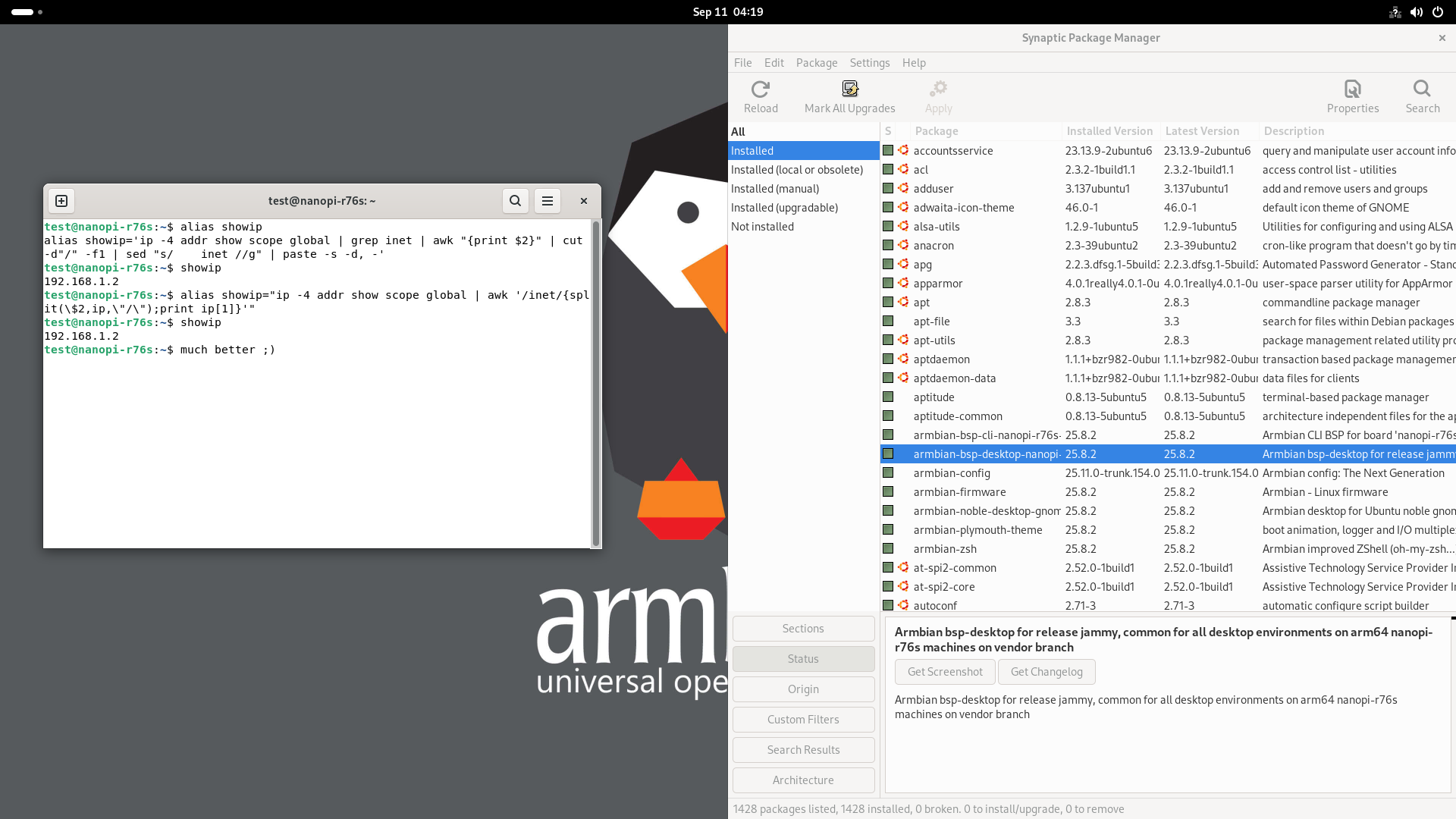Select the apt-utils package row
1456x819 pixels.
pos(1168,340)
